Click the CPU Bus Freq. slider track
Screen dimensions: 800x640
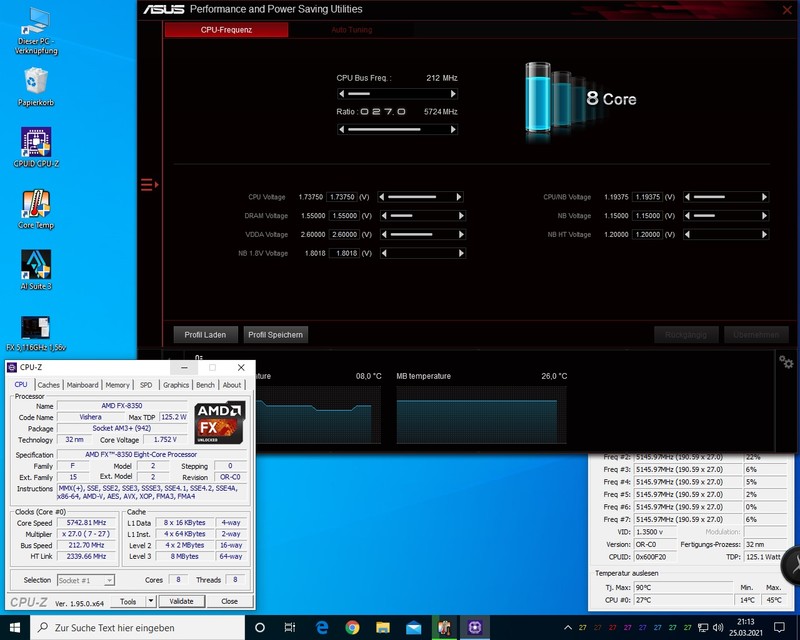pyautogui.click(x=397, y=94)
